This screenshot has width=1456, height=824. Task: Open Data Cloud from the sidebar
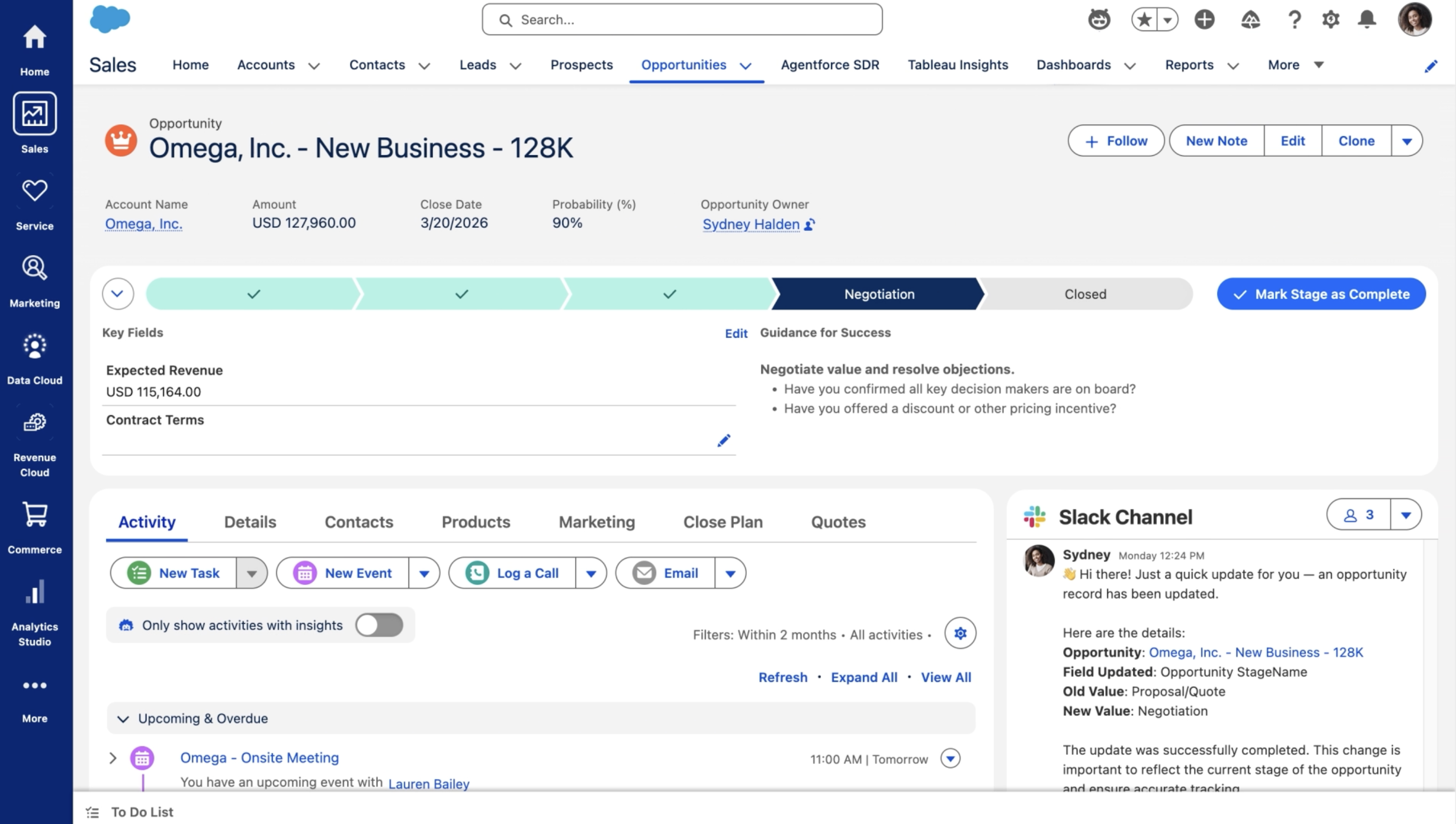[x=34, y=355]
